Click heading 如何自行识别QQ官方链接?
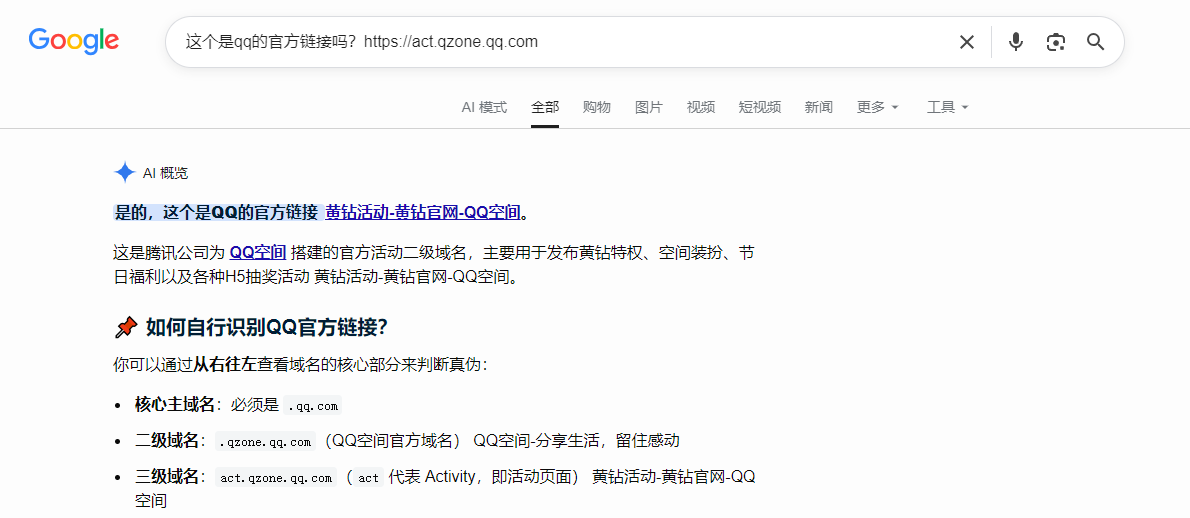1190x518 pixels. [x=266, y=327]
